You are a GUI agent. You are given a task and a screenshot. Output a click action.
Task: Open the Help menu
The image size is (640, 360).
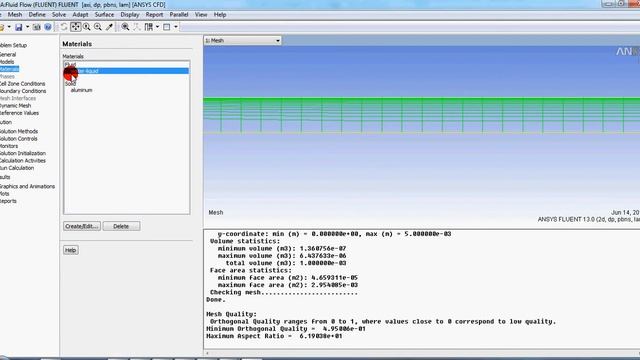pyautogui.click(x=220, y=15)
